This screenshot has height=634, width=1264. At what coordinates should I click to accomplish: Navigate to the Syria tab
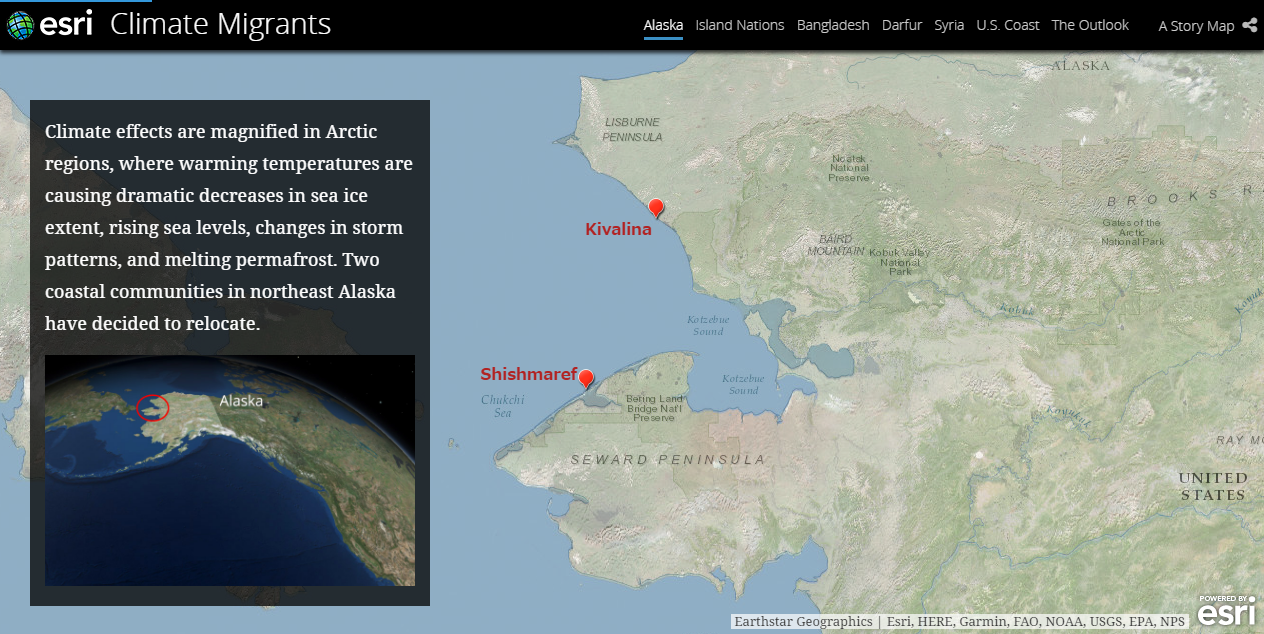(x=949, y=25)
